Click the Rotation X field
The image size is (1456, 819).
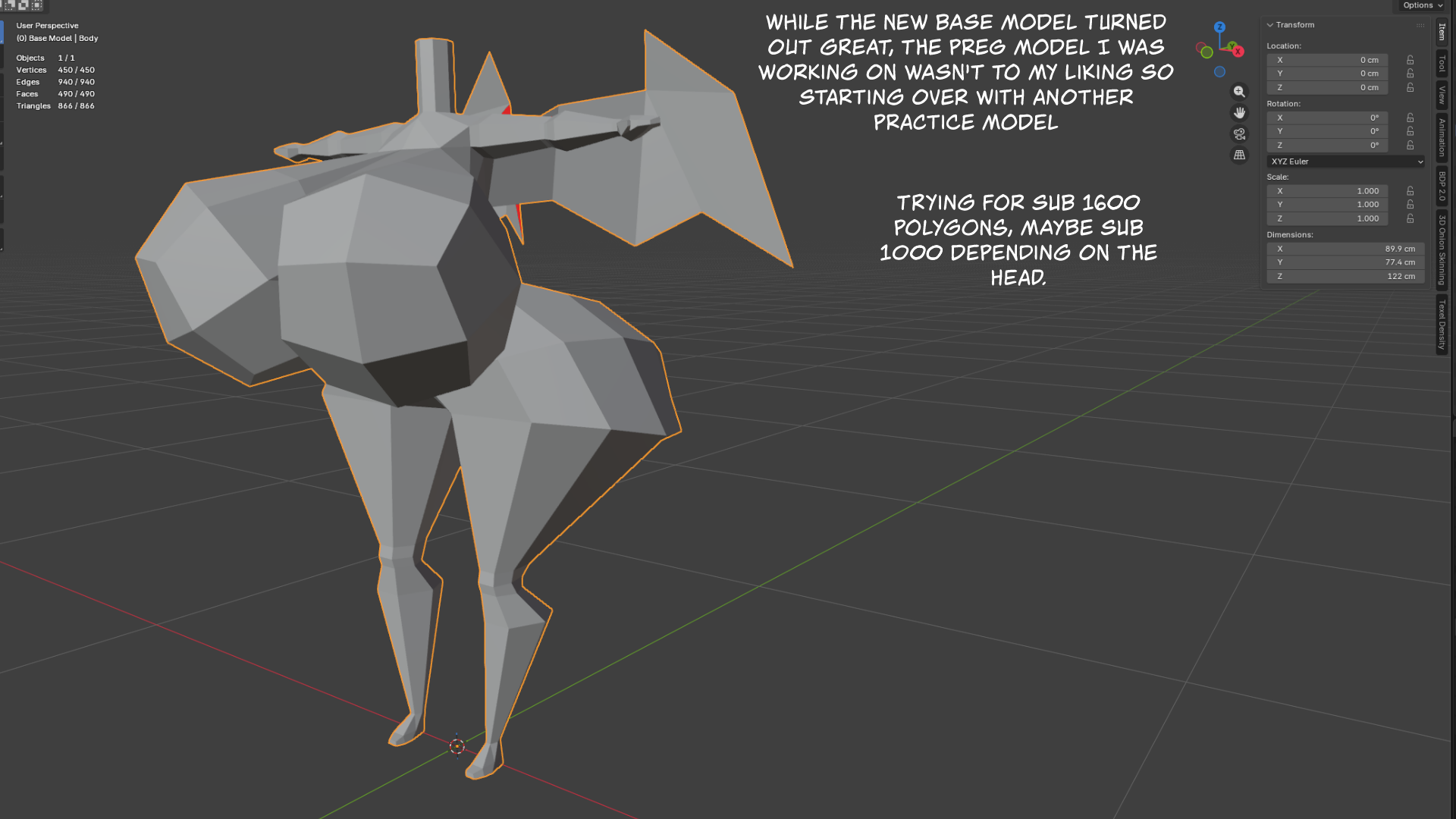1327,118
